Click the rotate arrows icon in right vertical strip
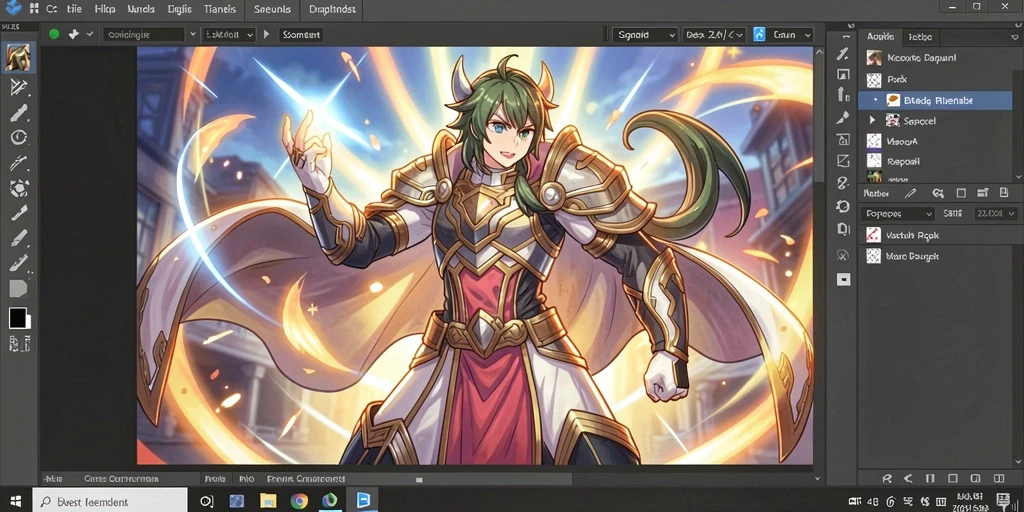This screenshot has width=1024, height=512. (x=843, y=206)
